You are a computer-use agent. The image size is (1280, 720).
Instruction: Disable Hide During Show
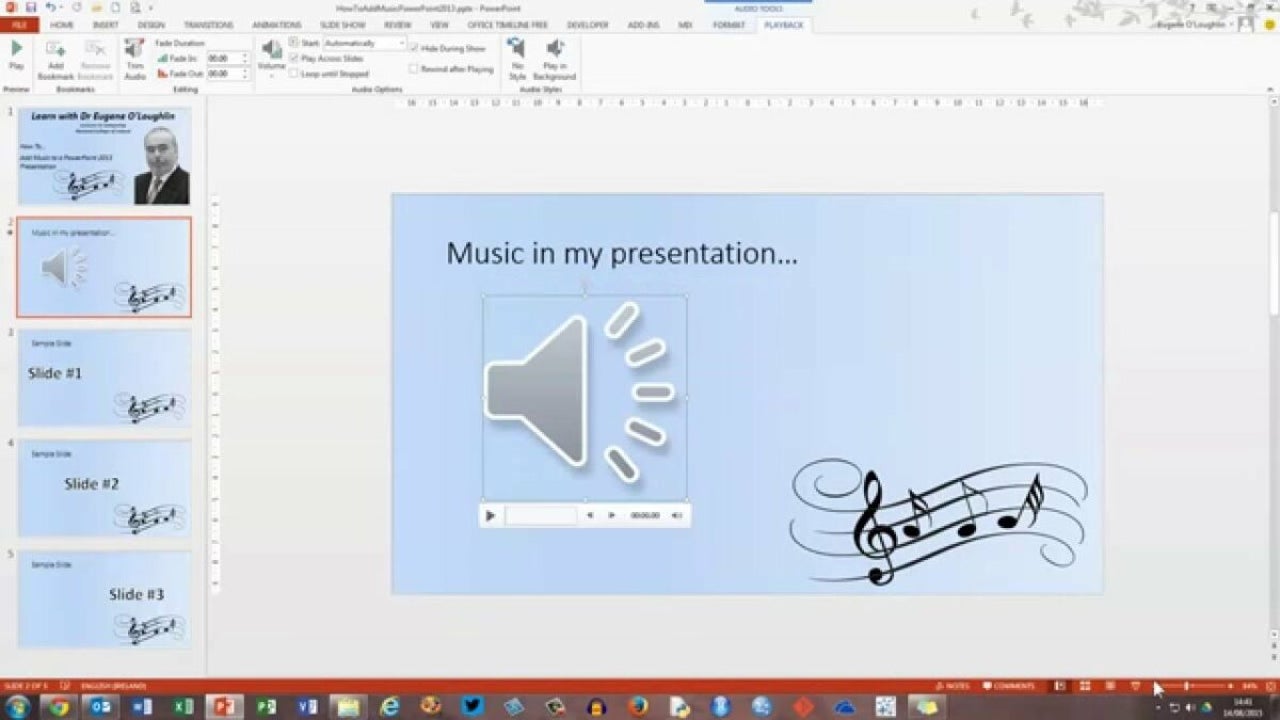[x=414, y=48]
